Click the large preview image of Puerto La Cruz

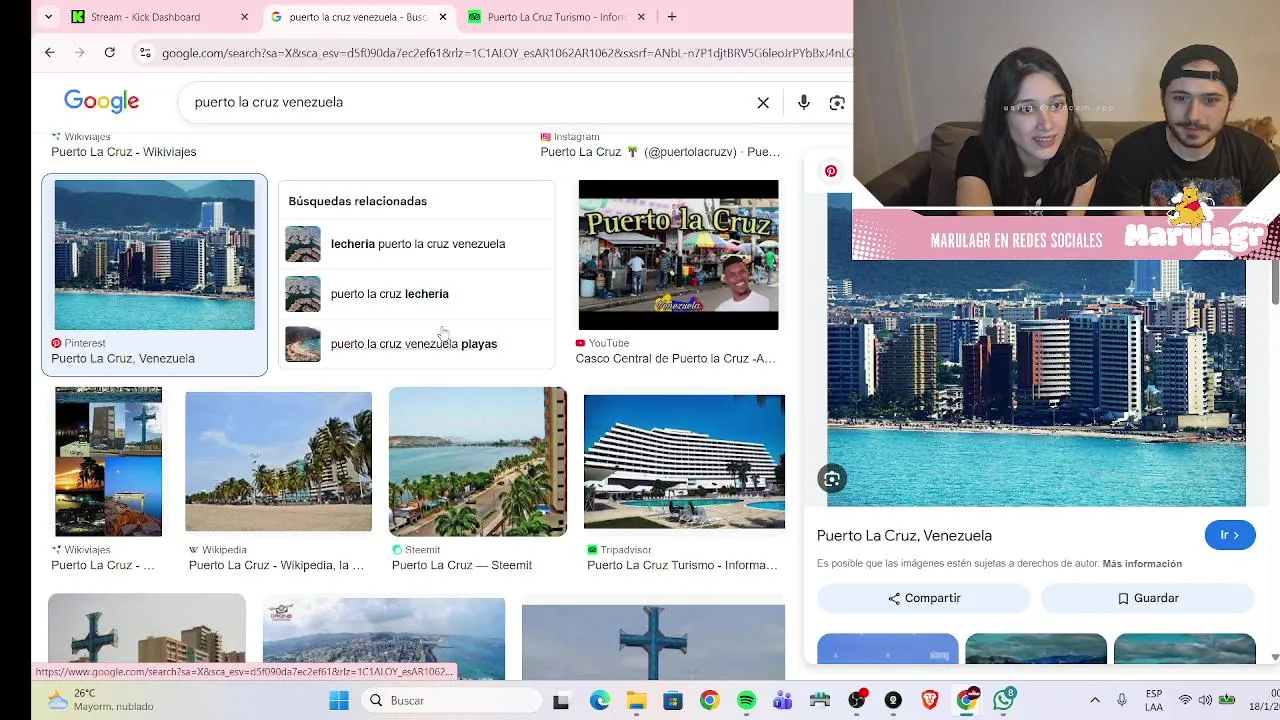point(1036,384)
